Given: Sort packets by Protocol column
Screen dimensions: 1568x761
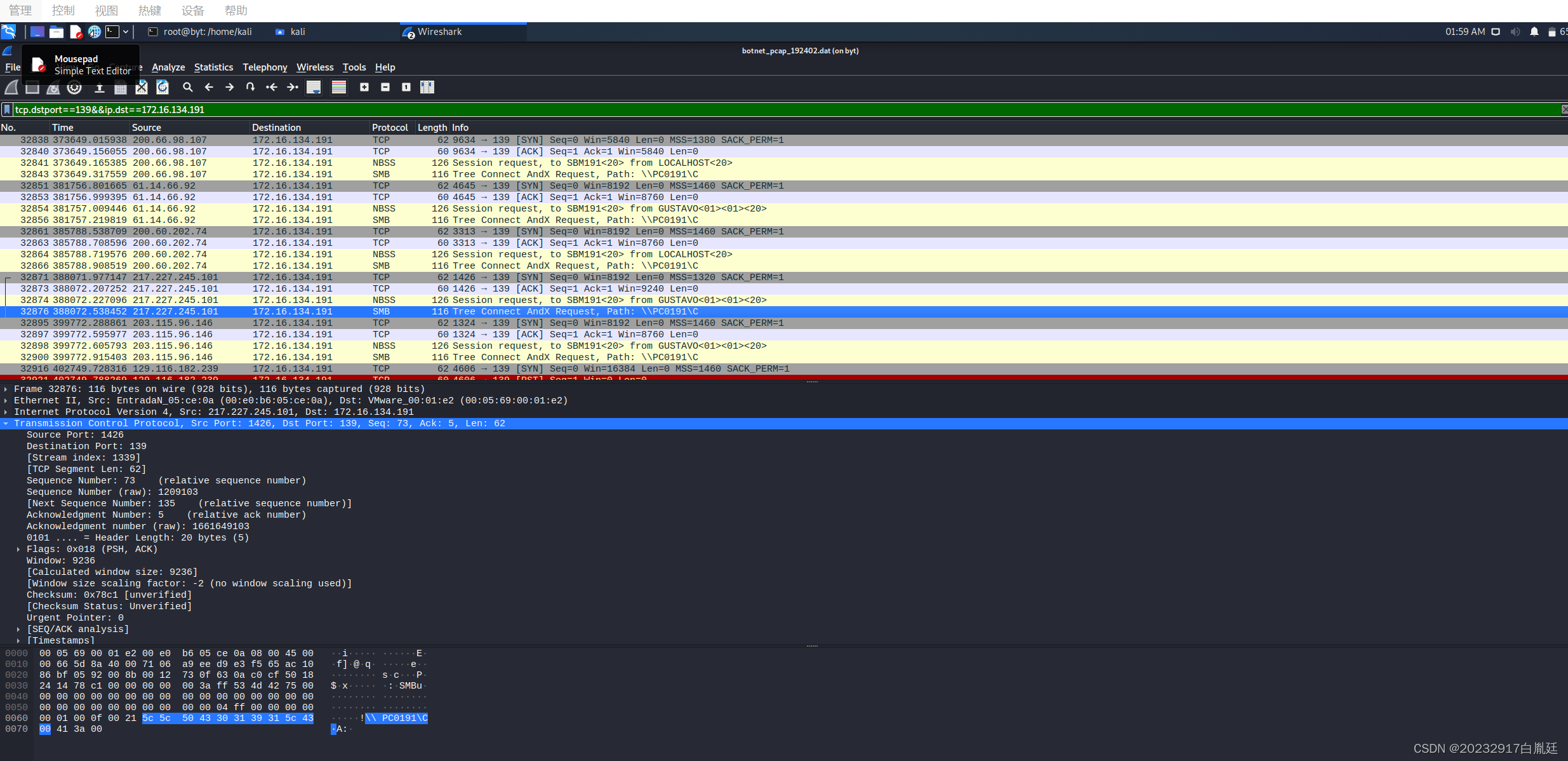Looking at the screenshot, I should (392, 128).
